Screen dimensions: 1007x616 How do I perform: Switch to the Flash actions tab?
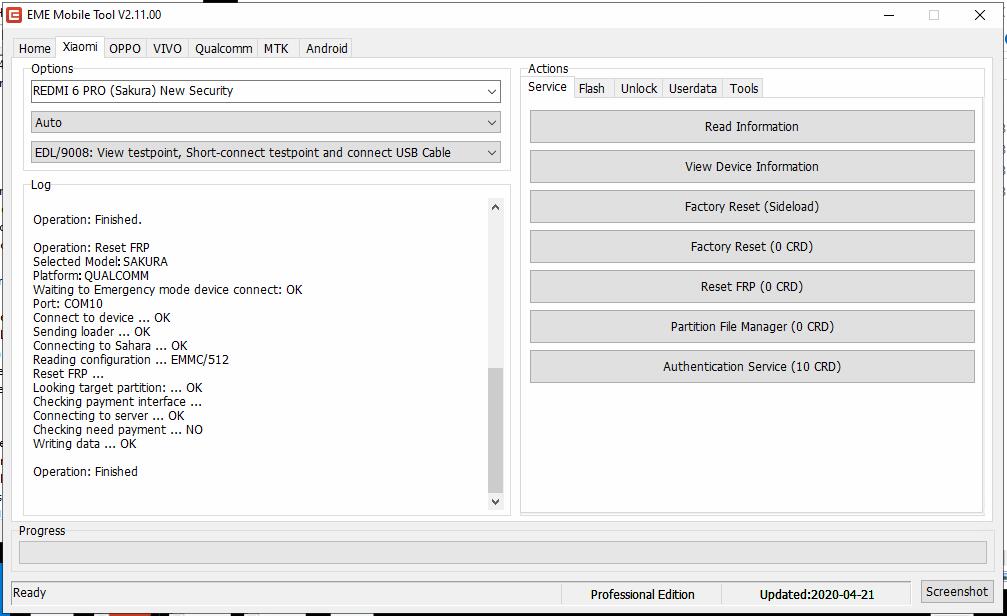(x=591, y=88)
